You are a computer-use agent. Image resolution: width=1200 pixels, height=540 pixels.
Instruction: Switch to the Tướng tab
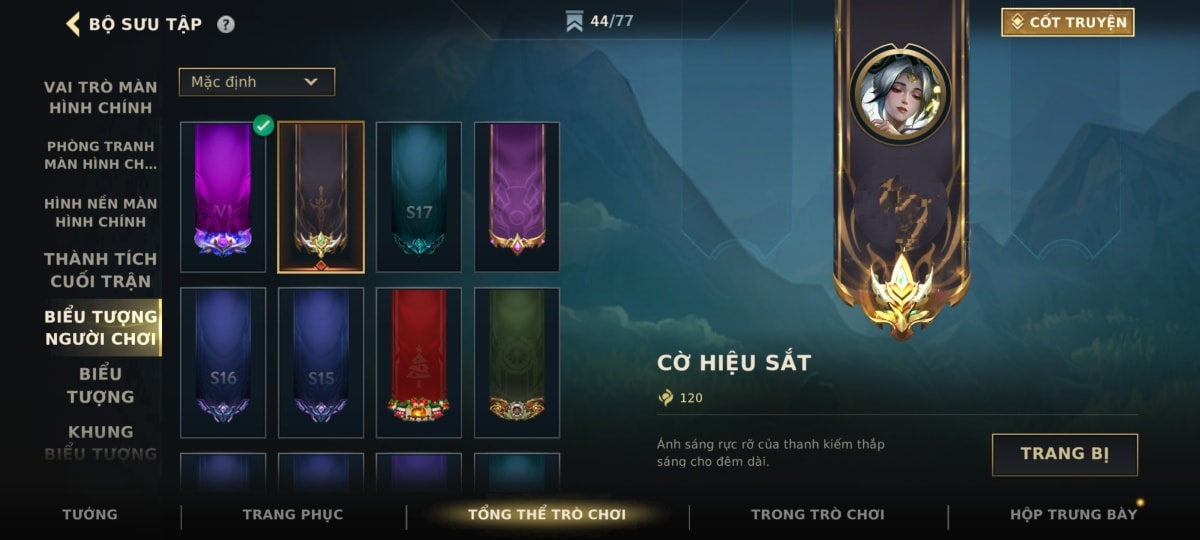(90, 514)
